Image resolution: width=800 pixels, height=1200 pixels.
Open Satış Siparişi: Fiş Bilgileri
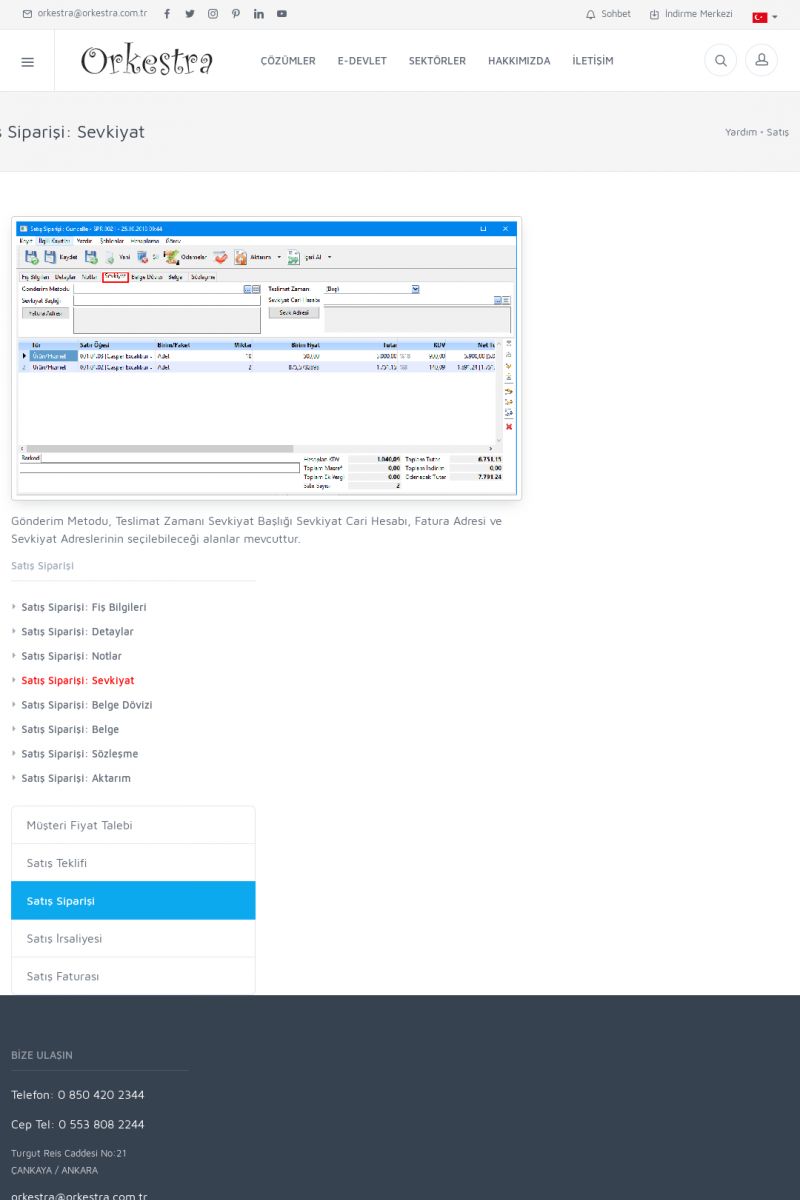click(x=84, y=607)
